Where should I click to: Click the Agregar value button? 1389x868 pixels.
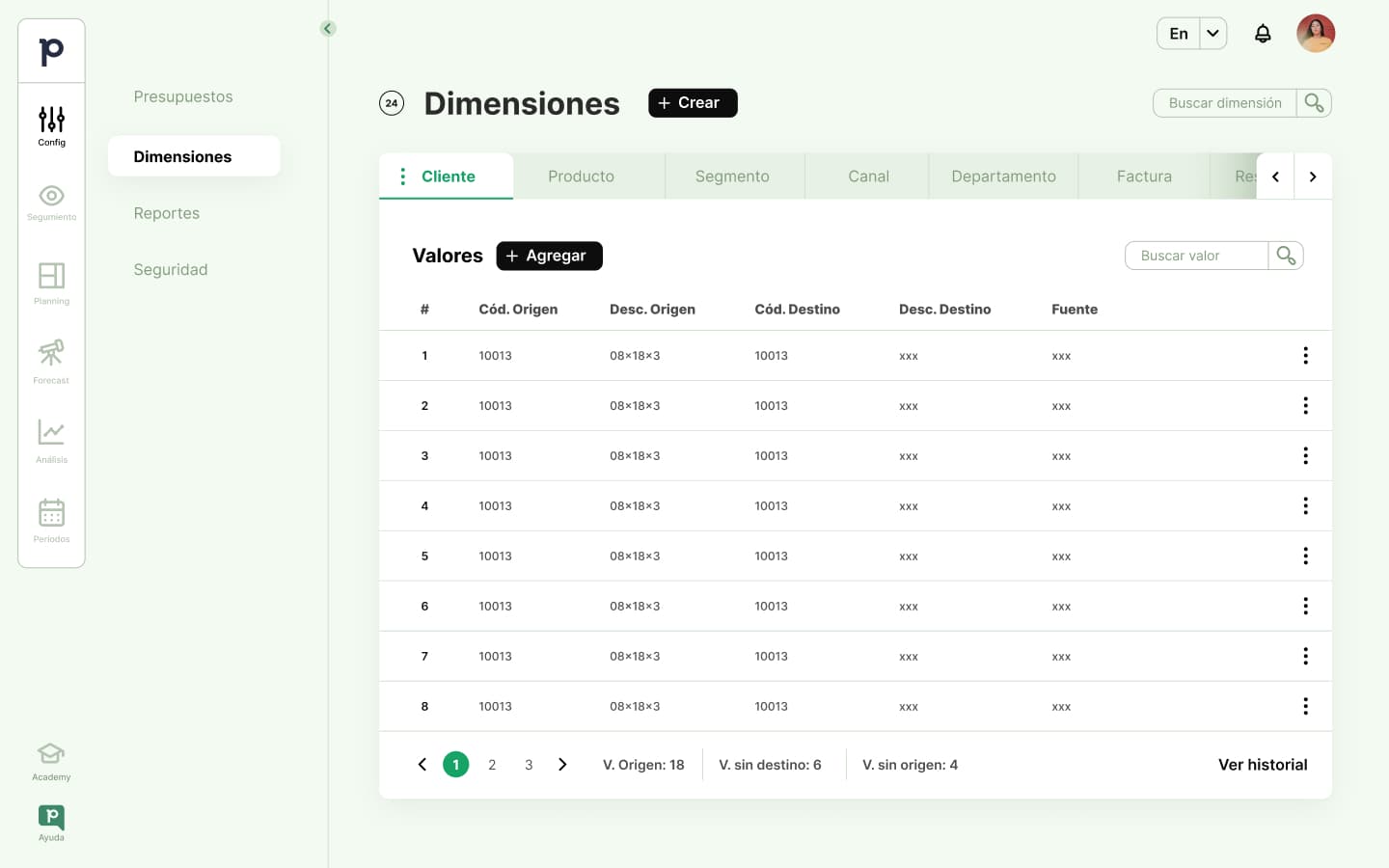pyautogui.click(x=549, y=256)
